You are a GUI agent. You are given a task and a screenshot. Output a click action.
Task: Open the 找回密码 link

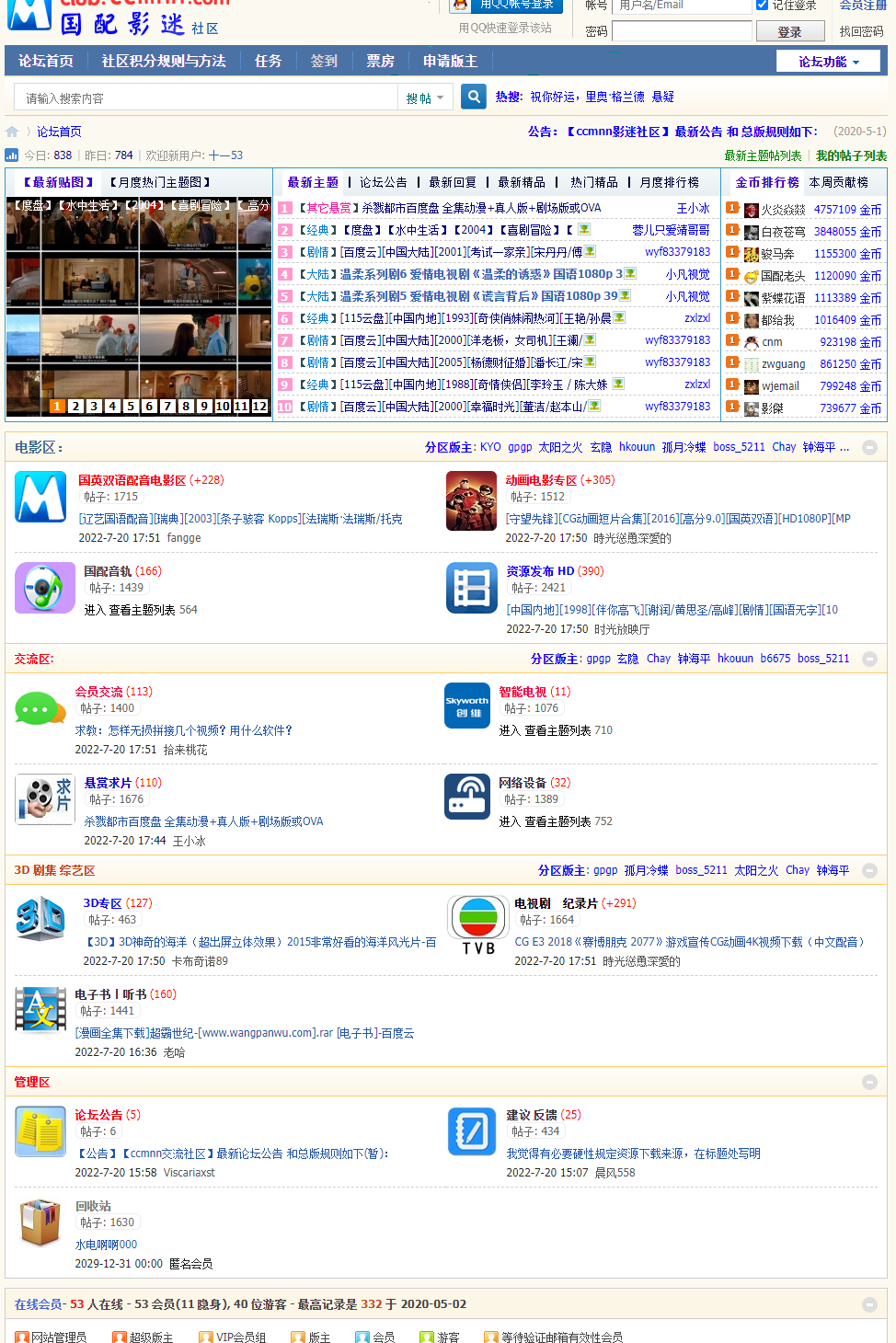861,31
